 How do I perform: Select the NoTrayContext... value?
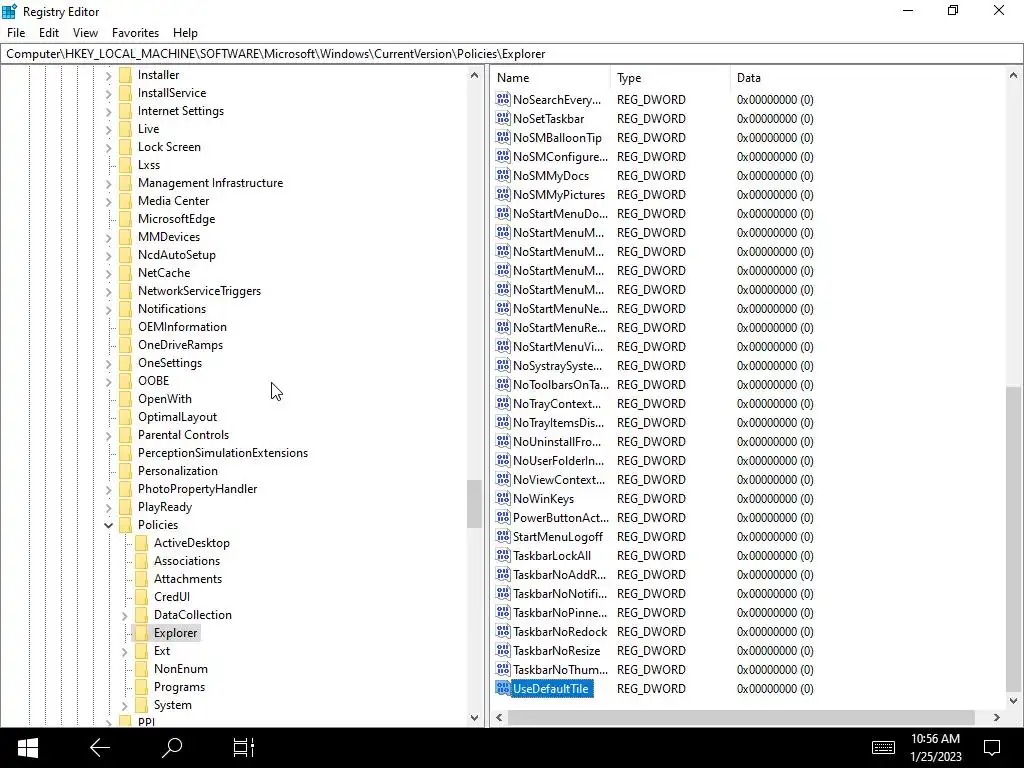[557, 404]
